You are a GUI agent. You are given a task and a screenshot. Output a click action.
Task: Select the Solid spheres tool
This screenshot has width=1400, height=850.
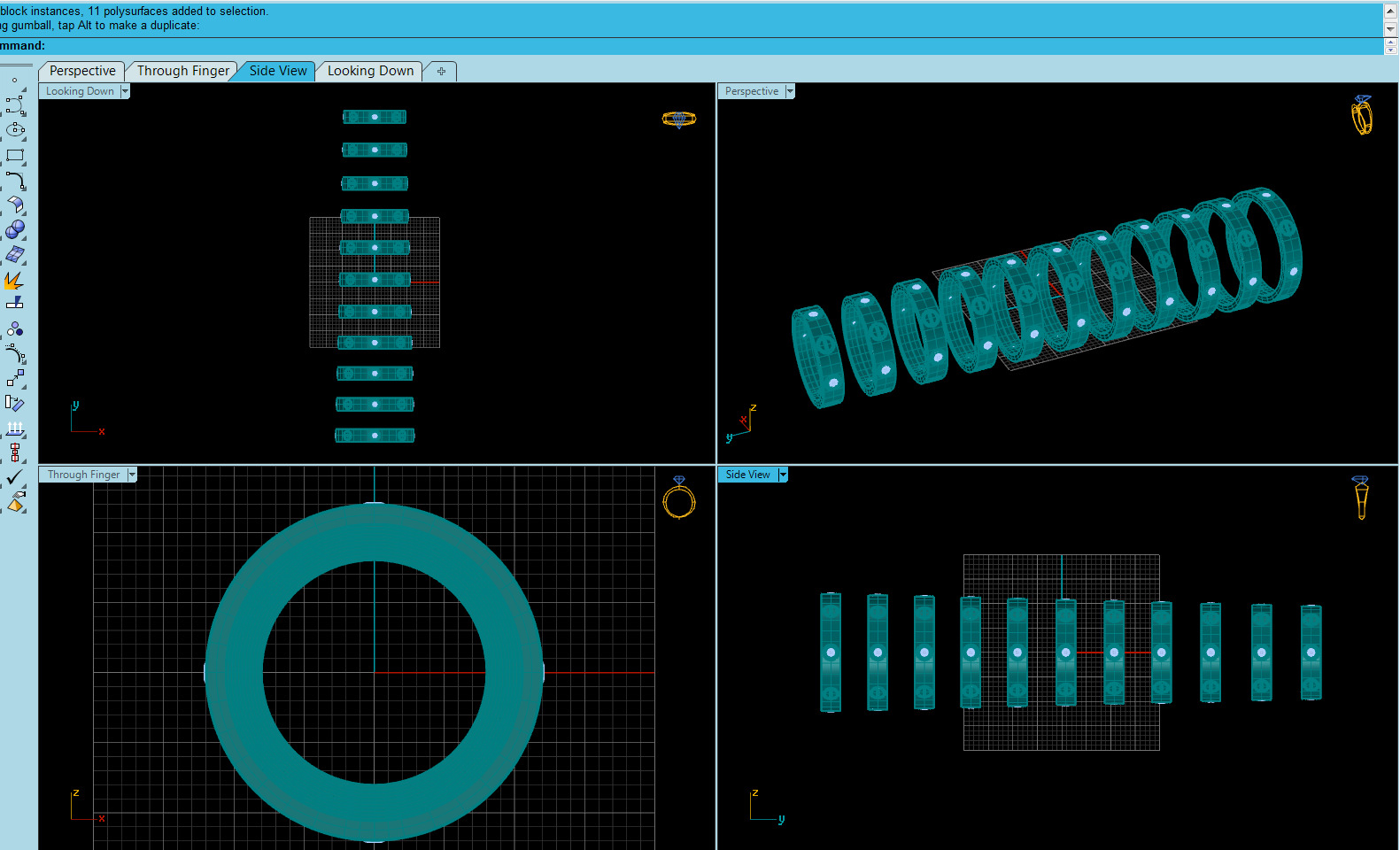[15, 230]
